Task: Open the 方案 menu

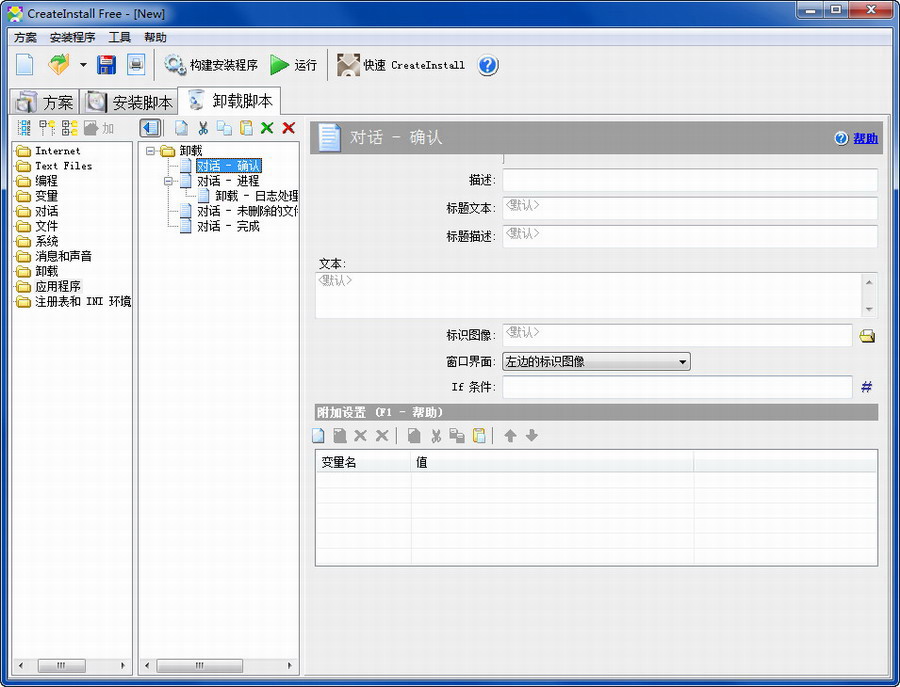Action: click(25, 37)
